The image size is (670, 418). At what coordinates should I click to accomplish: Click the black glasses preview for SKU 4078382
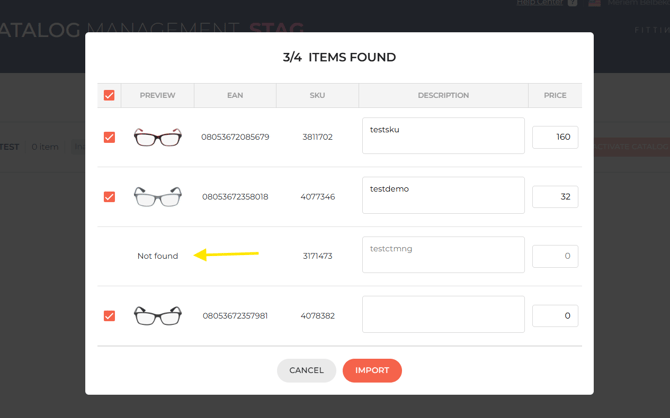tap(158, 316)
